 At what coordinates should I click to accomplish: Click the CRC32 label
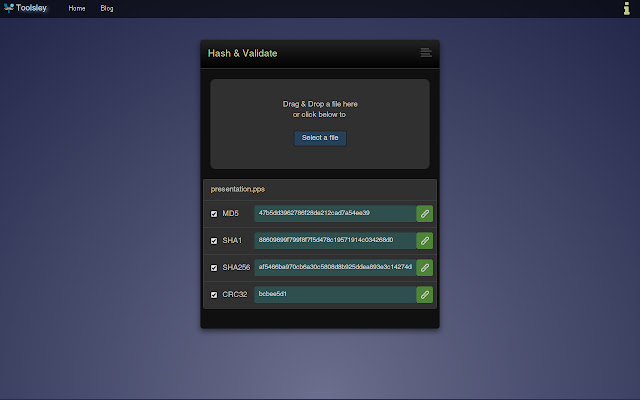coord(235,294)
